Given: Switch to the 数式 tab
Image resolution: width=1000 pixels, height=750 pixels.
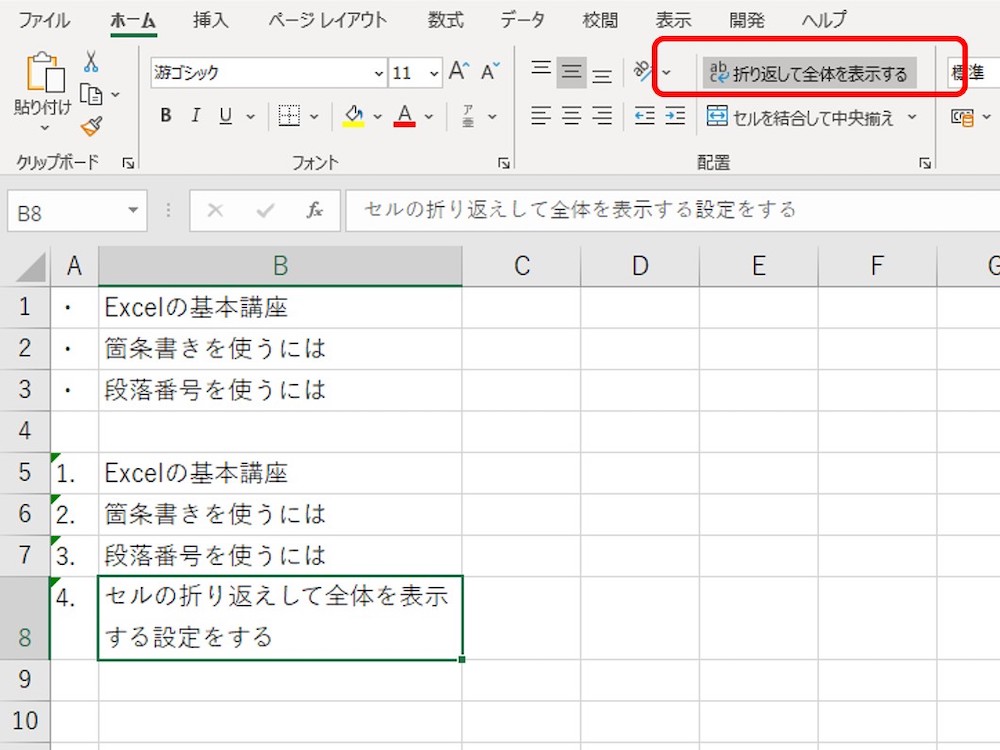Looking at the screenshot, I should [x=445, y=20].
